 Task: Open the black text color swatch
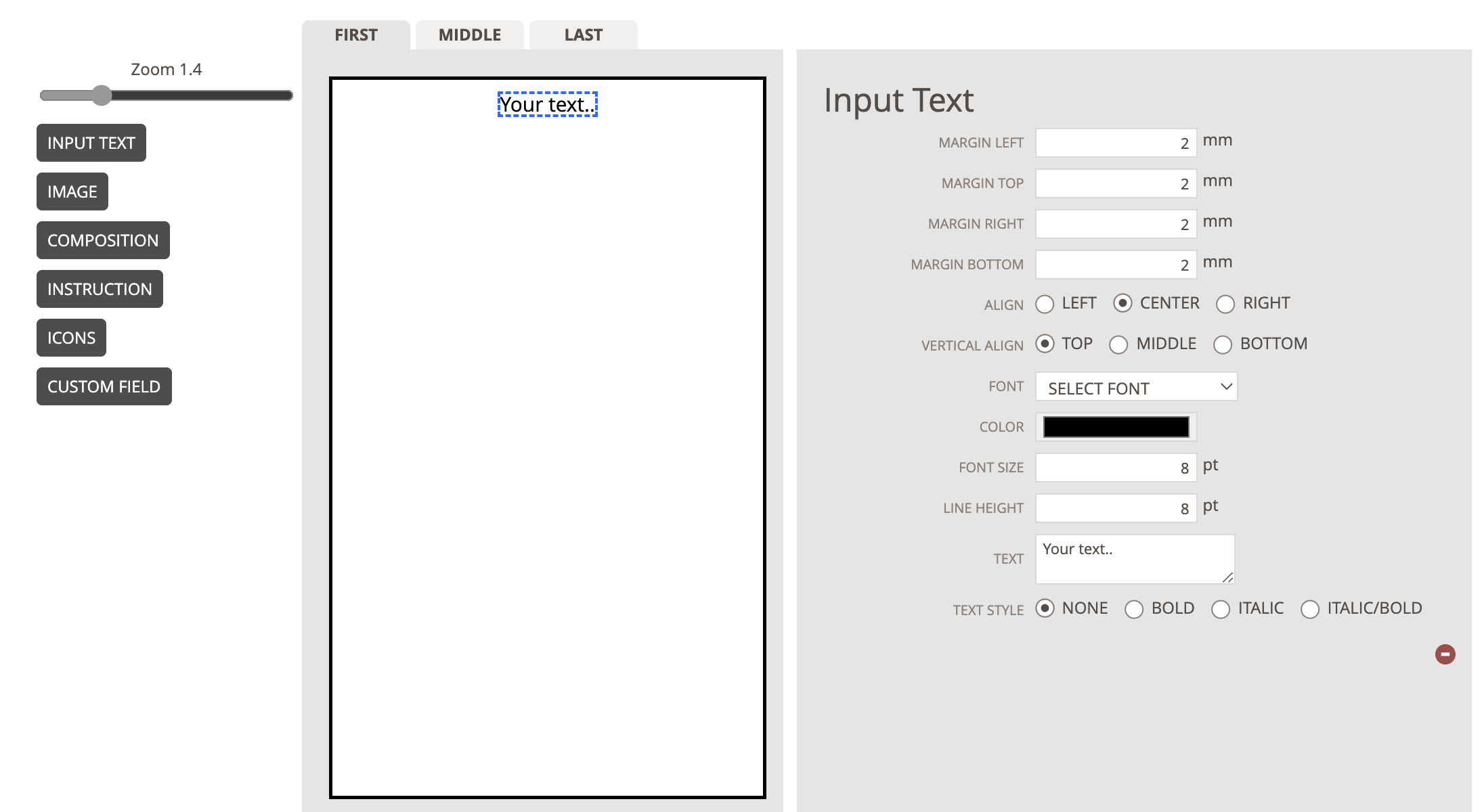tap(1116, 427)
